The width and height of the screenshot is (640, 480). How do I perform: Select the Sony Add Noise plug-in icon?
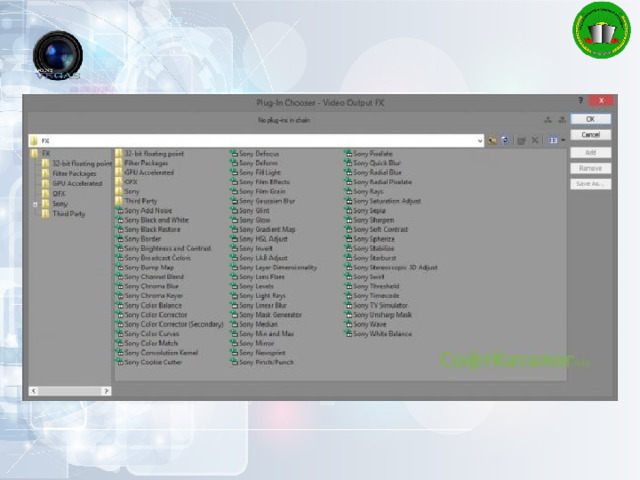point(119,210)
